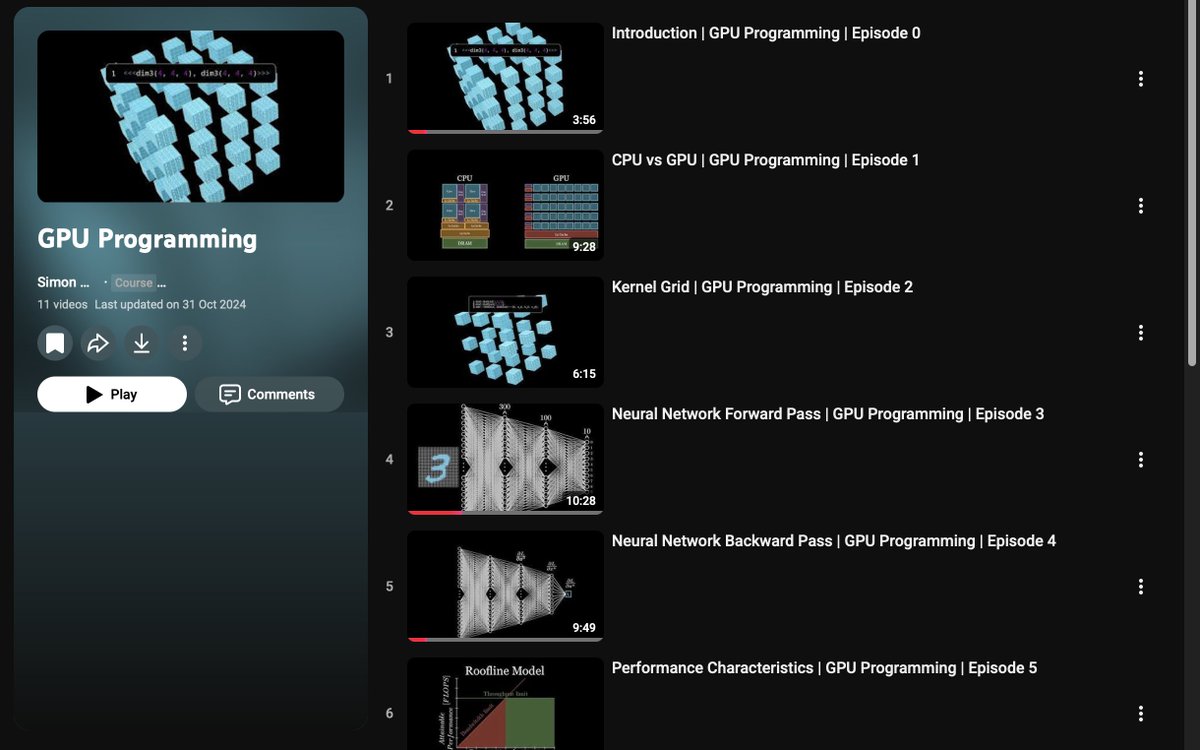
Task: Play the Kernel Grid video thumbnail
Action: (x=504, y=332)
